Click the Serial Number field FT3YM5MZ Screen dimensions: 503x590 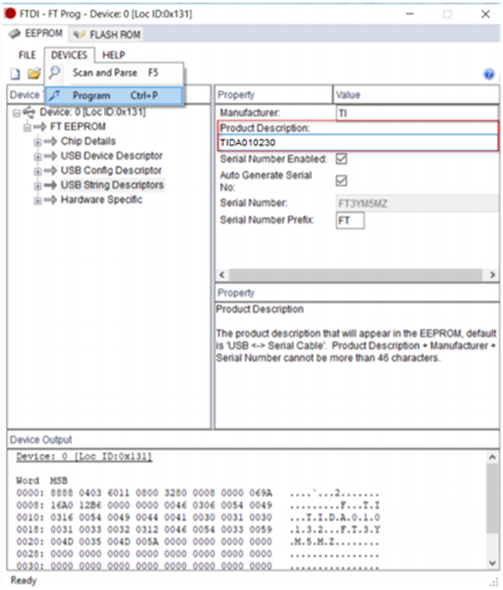[x=416, y=204]
